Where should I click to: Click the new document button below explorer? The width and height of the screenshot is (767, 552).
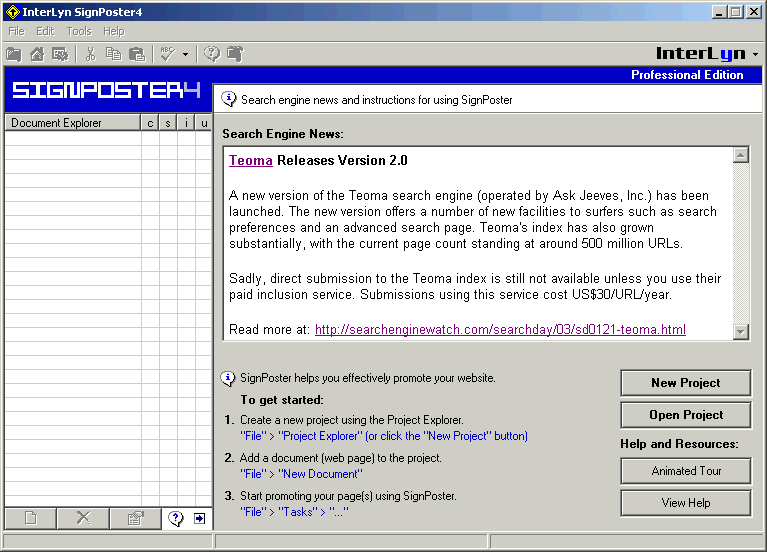tap(30, 518)
